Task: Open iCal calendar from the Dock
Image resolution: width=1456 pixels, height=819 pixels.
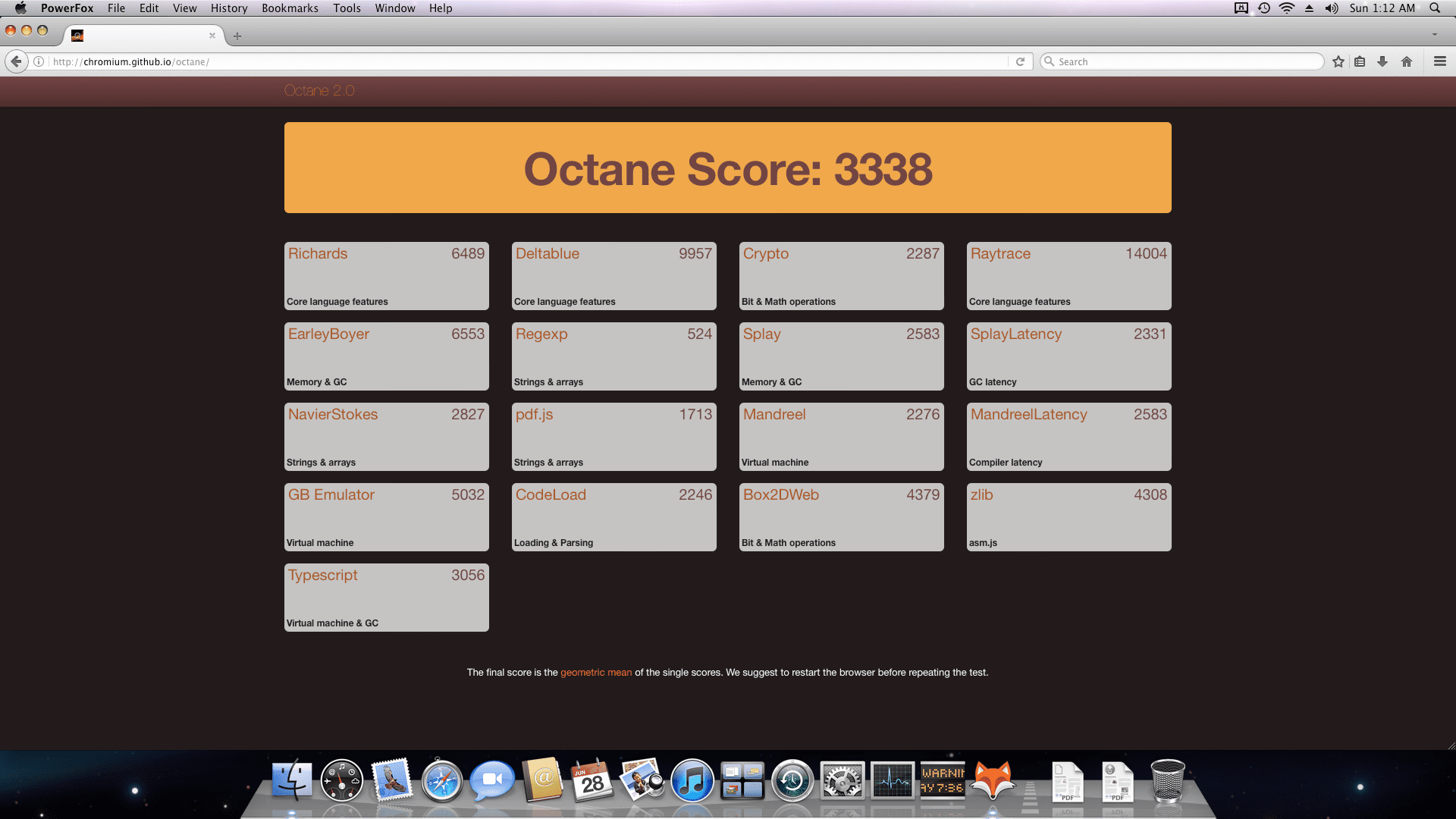Action: point(592,780)
